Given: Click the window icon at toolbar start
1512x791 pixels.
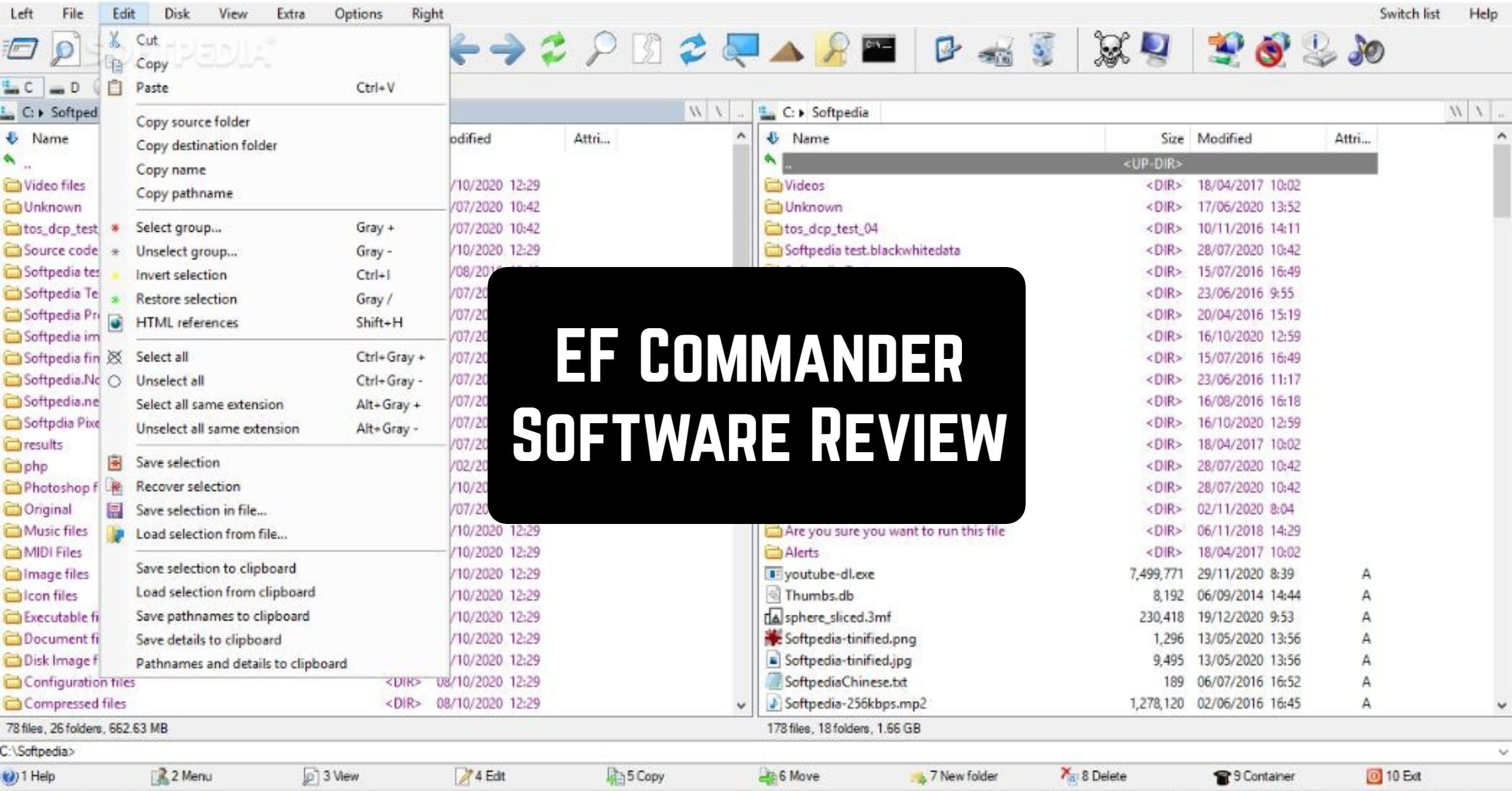Looking at the screenshot, I should click(20, 49).
